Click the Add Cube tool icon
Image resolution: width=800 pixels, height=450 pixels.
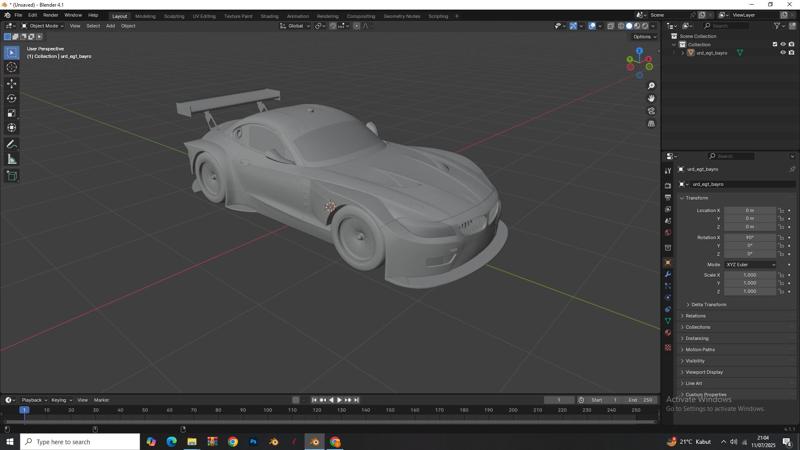tap(12, 176)
